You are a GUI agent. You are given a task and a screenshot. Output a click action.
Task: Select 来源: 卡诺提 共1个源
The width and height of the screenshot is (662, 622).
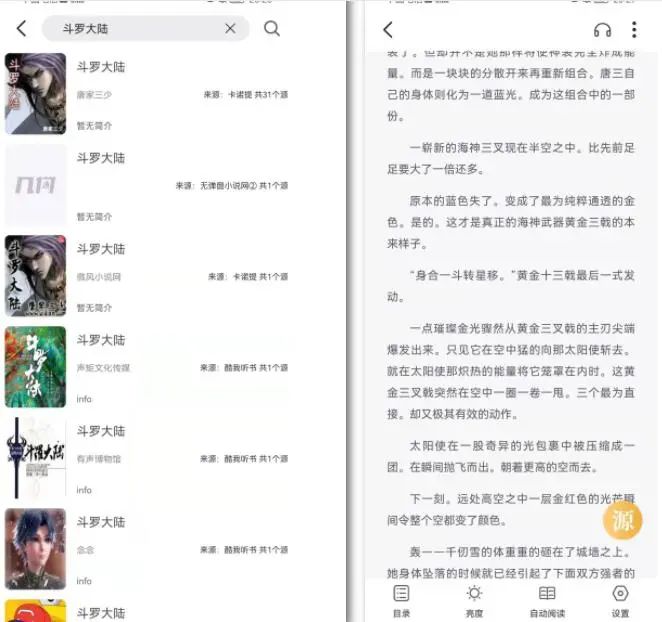tap(248, 277)
